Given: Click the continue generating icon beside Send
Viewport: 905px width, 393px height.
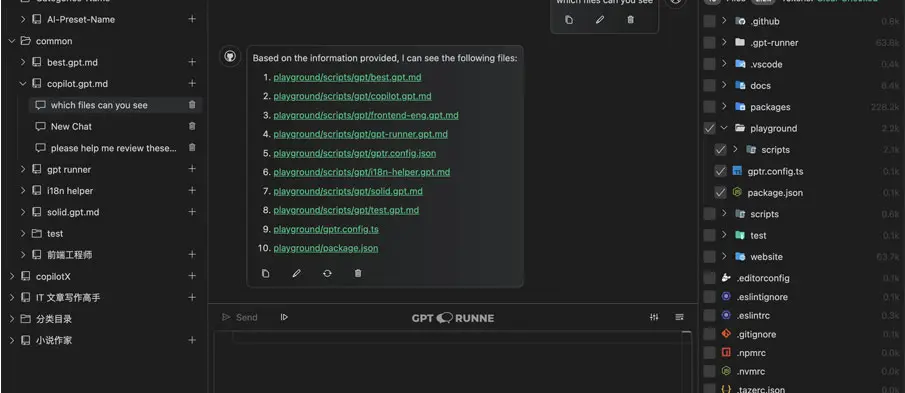Looking at the screenshot, I should [x=284, y=317].
